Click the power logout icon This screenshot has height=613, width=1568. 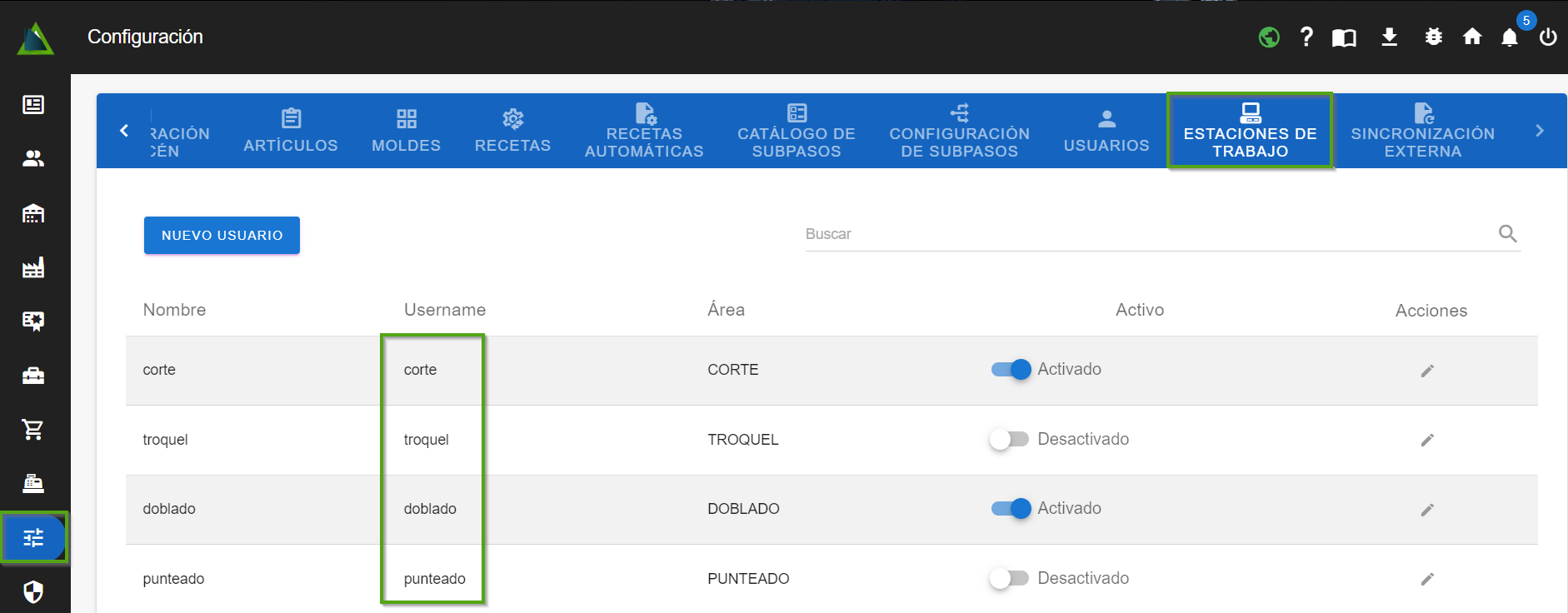[1548, 37]
